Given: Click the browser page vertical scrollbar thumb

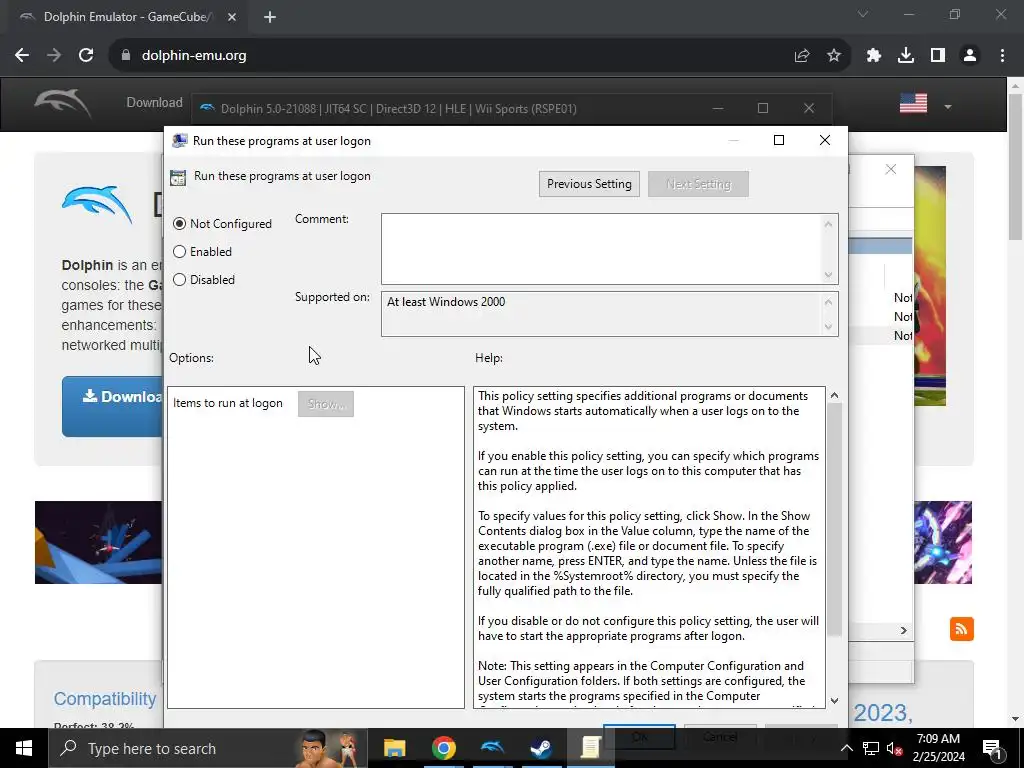Looking at the screenshot, I should pos(1016,167).
